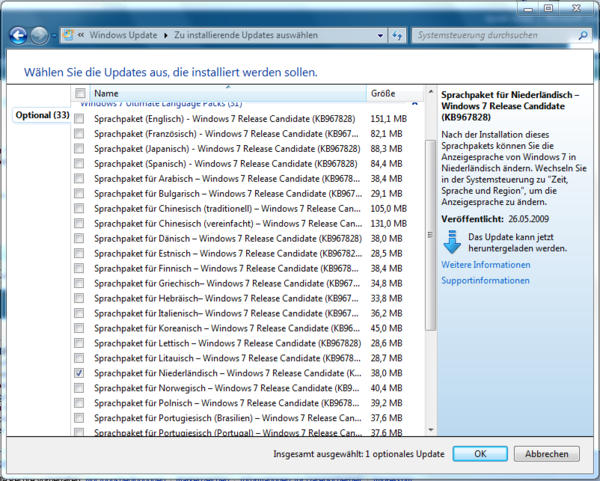Check the Sprachpaket für Koreanisch checkbox

pos(79,328)
